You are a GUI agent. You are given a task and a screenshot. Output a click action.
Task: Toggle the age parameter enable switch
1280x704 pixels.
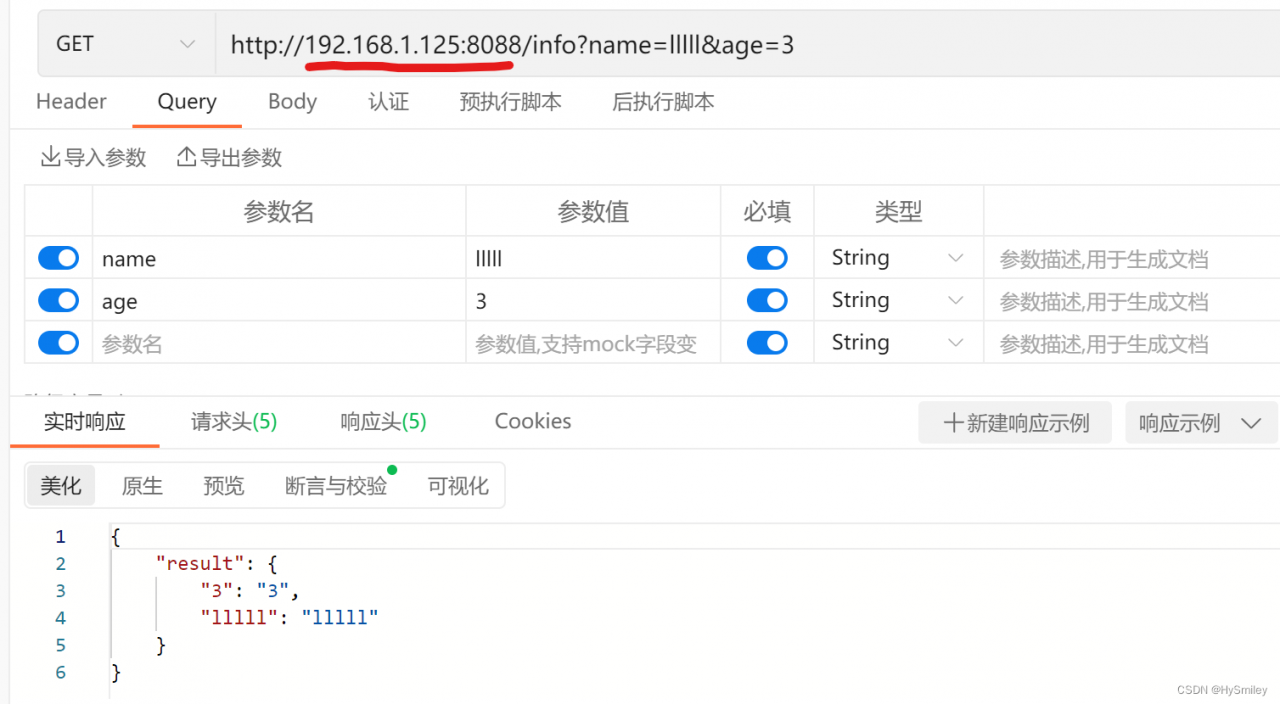59,300
